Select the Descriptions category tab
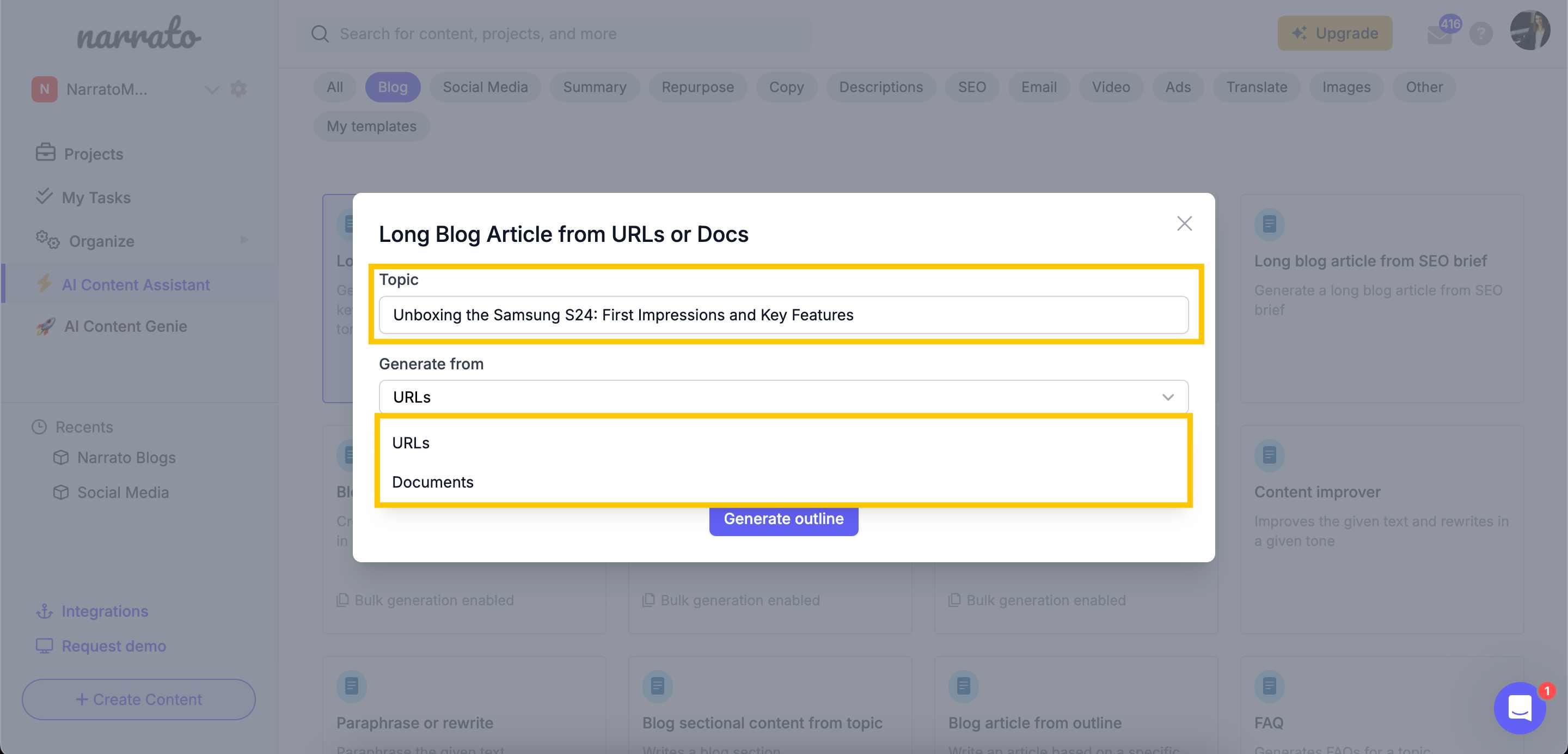The width and height of the screenshot is (1568, 754). pyautogui.click(x=881, y=87)
